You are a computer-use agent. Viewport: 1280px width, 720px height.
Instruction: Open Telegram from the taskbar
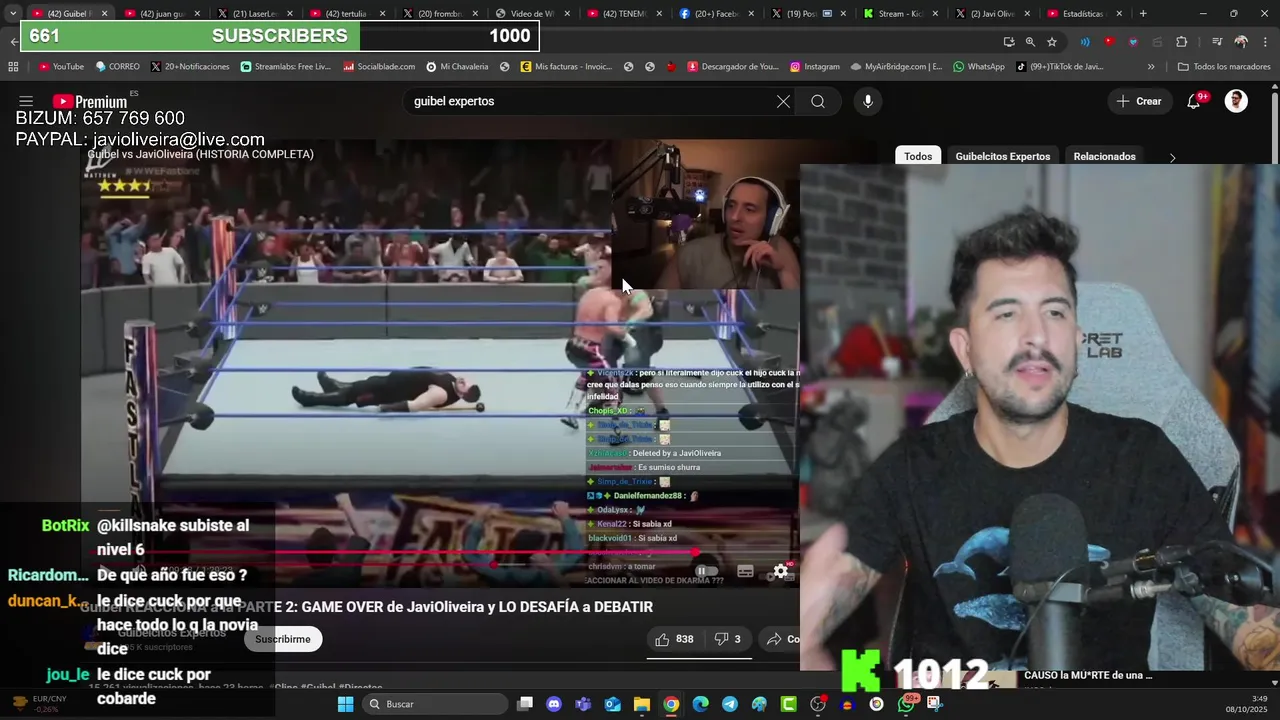coord(730,704)
